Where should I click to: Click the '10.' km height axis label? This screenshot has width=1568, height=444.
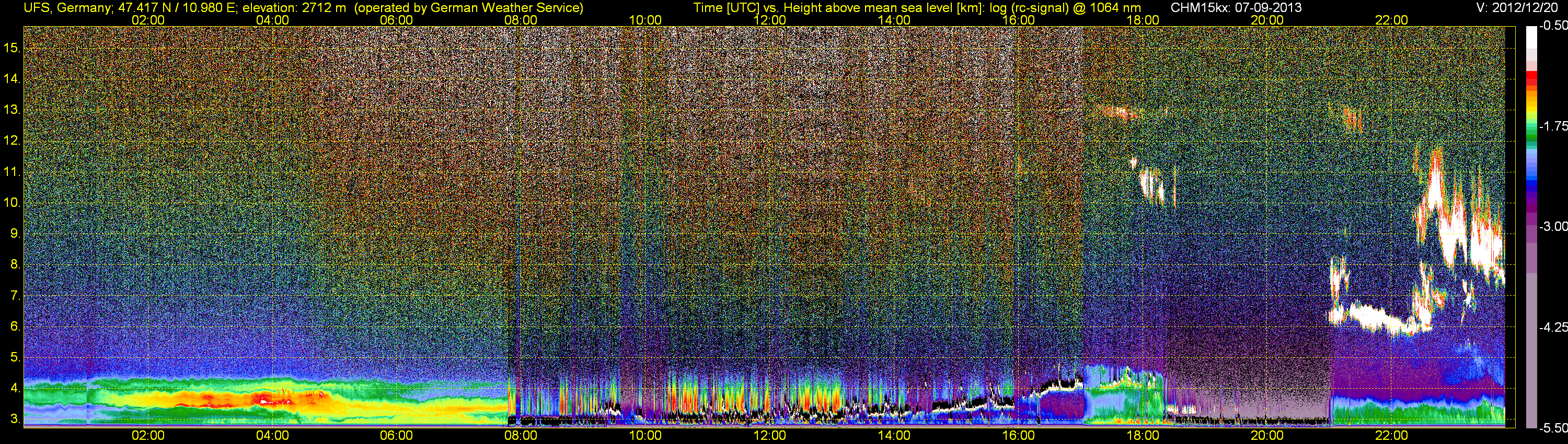click(x=12, y=203)
